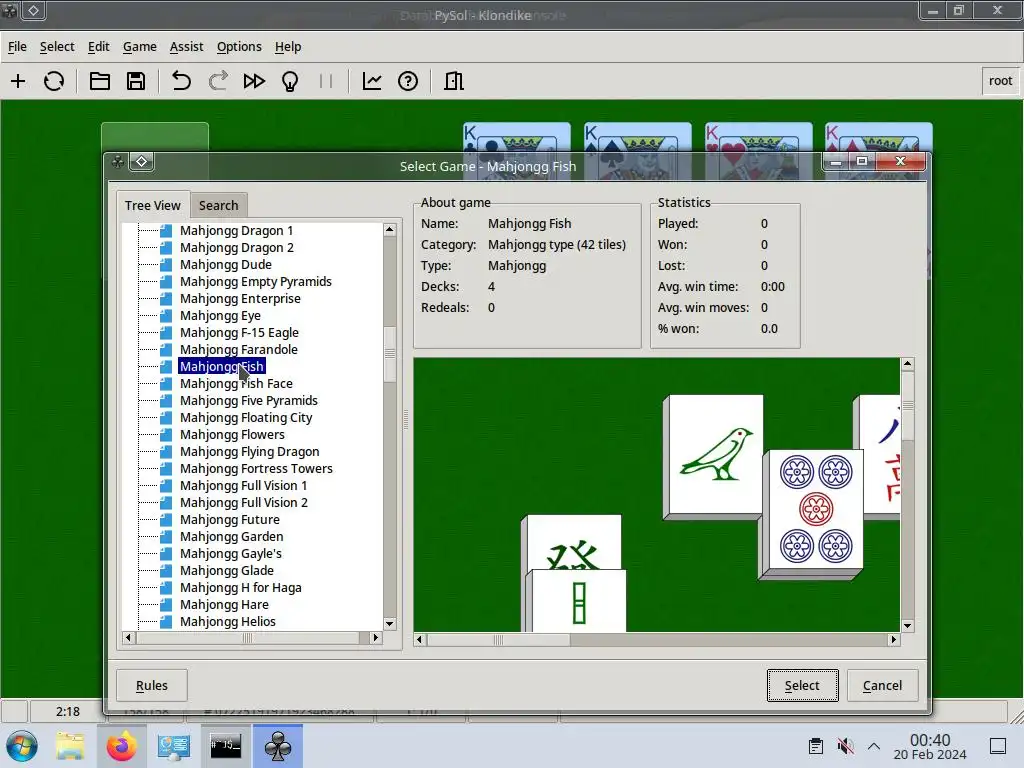
Task: Select Mahjongg Helios entry
Action: coord(228,621)
